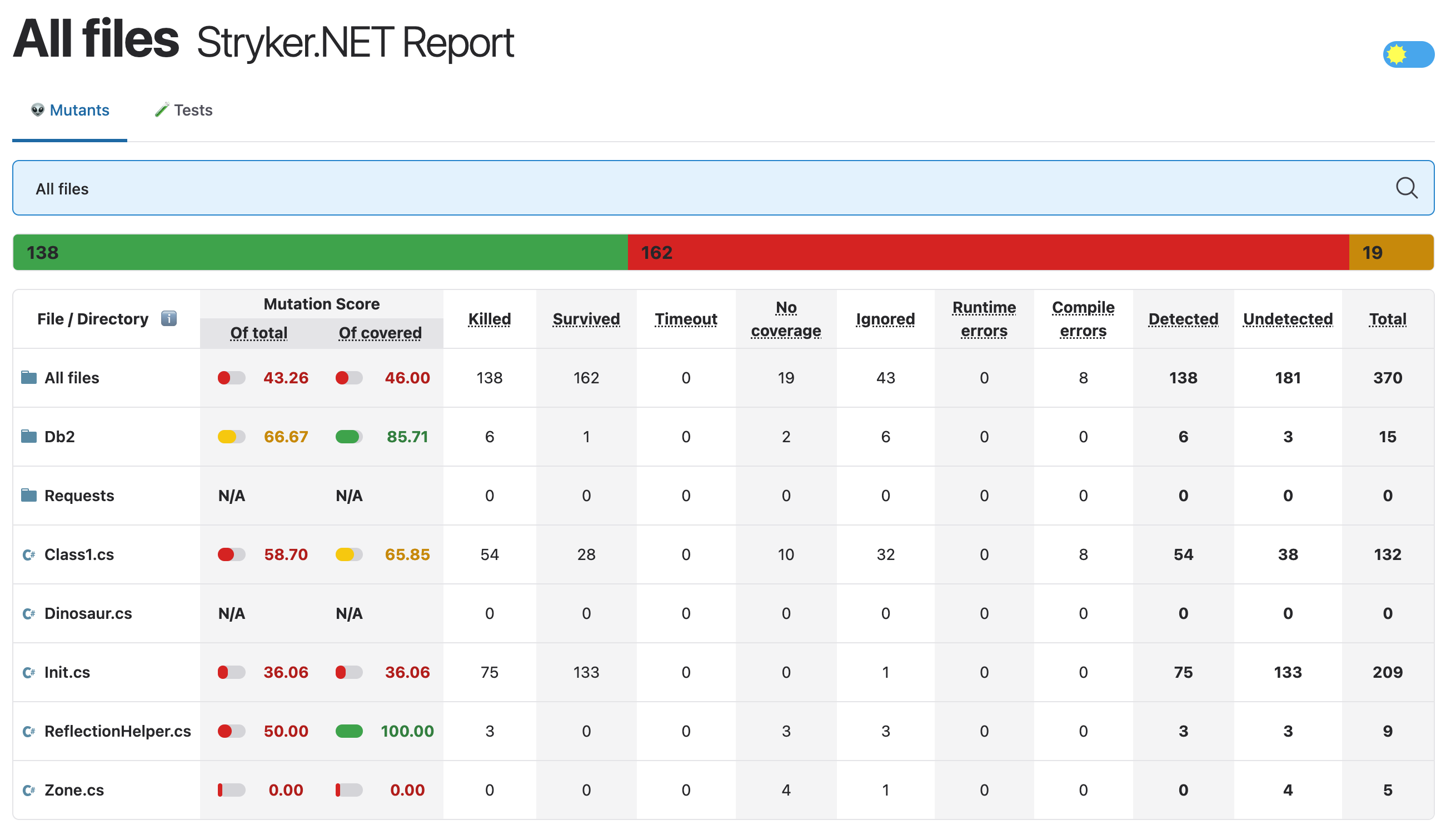
Task: Open the Db2 folder icon
Action: [x=29, y=436]
